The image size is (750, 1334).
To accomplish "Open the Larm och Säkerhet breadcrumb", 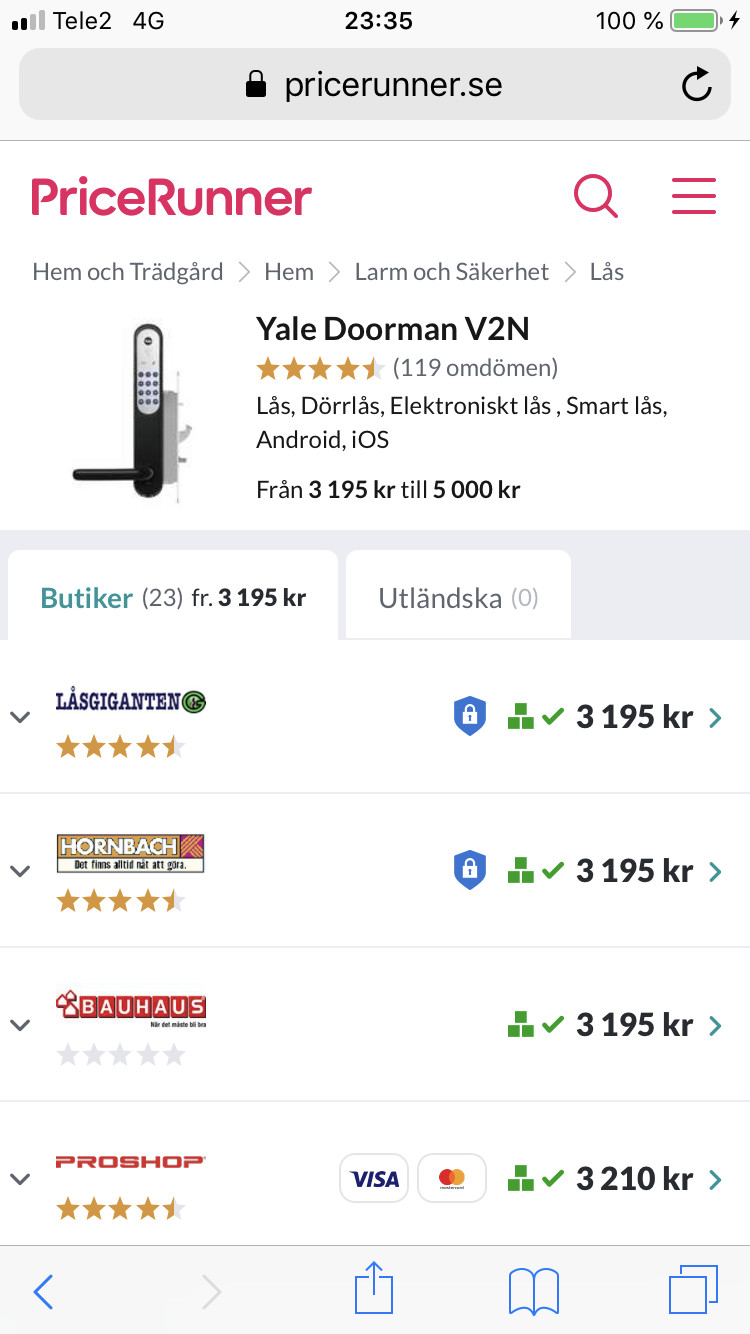I will tap(452, 272).
